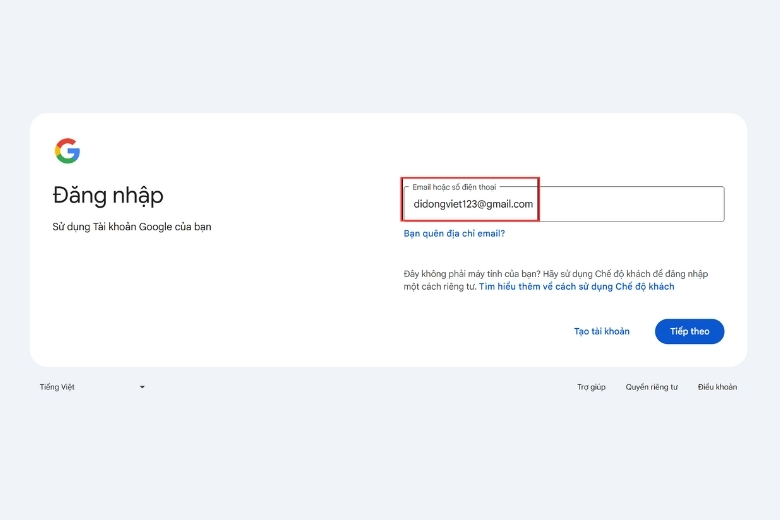Open the 'Tiếng Việt' language dropdown
Image resolution: width=780 pixels, height=520 pixels.
click(x=92, y=387)
